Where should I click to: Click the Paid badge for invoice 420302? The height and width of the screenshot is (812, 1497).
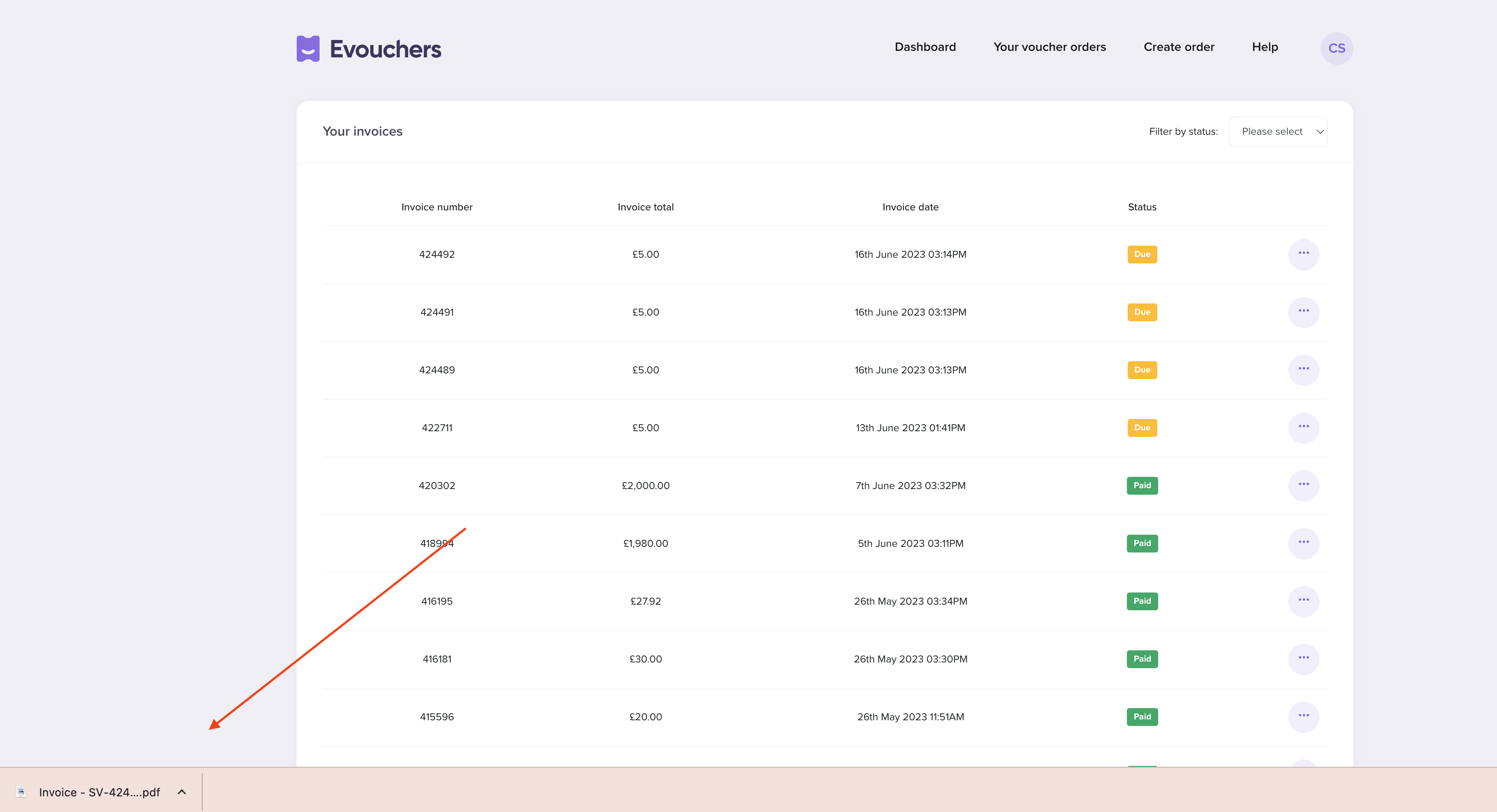tap(1142, 486)
